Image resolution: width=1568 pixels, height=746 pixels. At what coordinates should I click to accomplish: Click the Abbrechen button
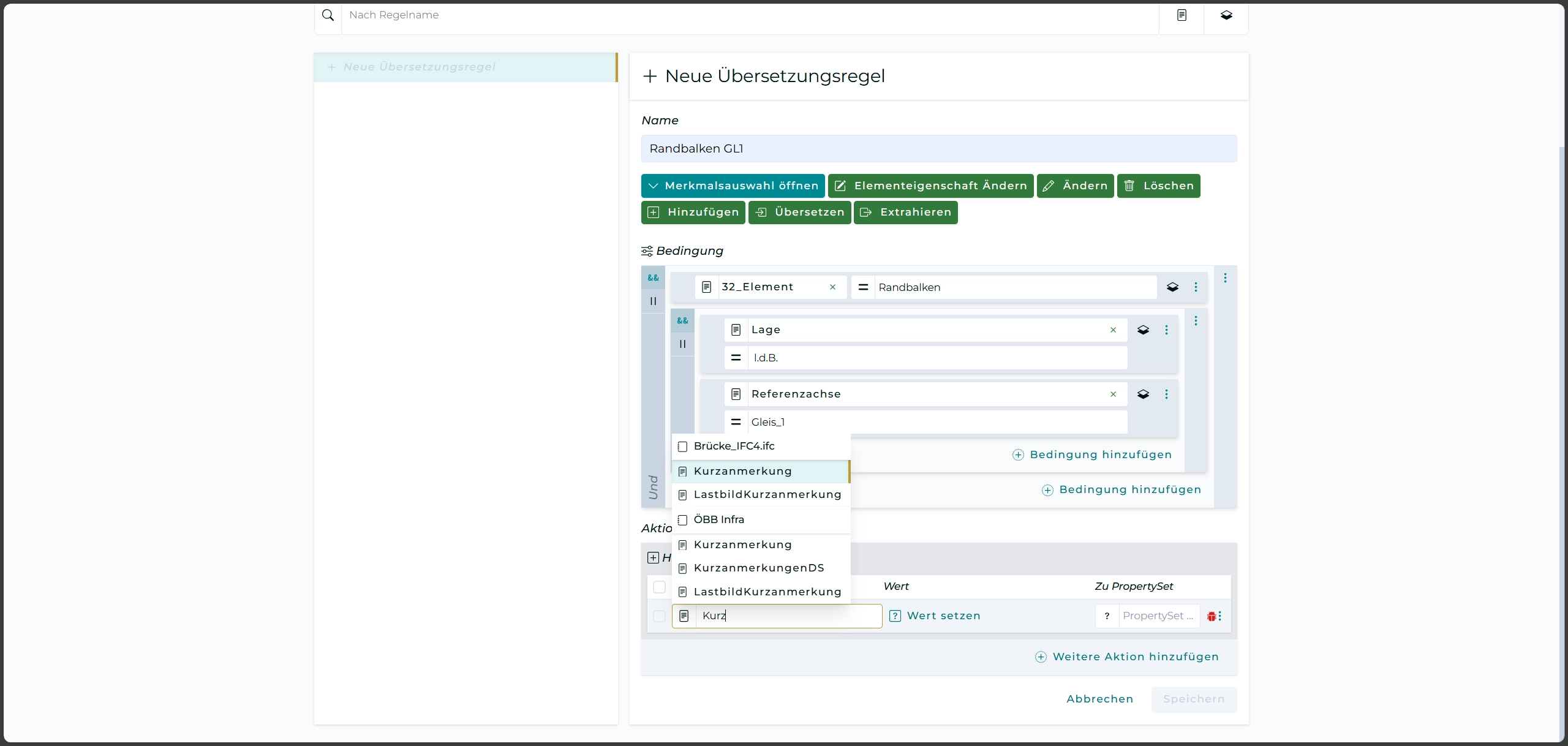click(1099, 699)
